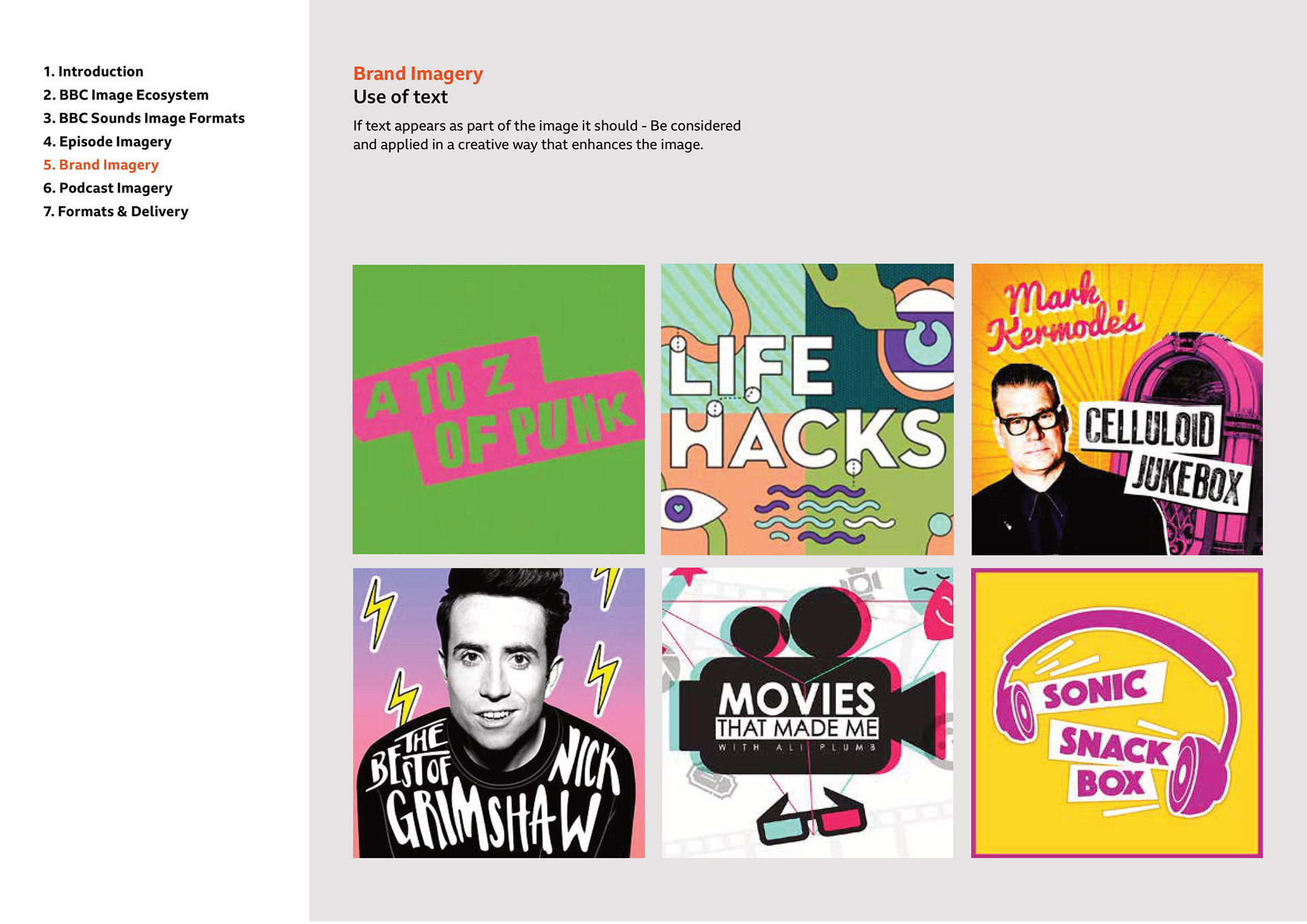Image resolution: width=1307 pixels, height=924 pixels.
Task: Click the highlighted Brand Imagery item
Action: 101,165
